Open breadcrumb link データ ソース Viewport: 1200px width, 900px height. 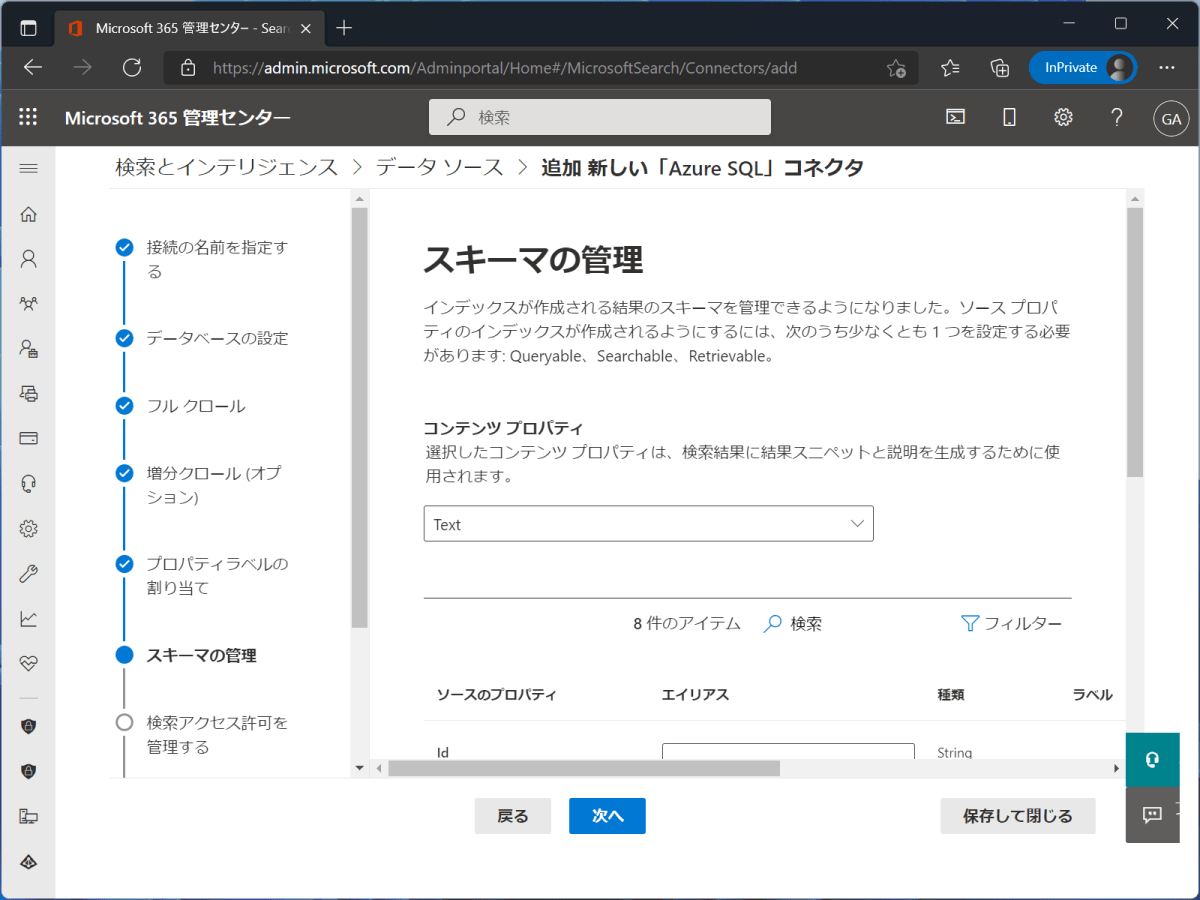click(x=440, y=167)
